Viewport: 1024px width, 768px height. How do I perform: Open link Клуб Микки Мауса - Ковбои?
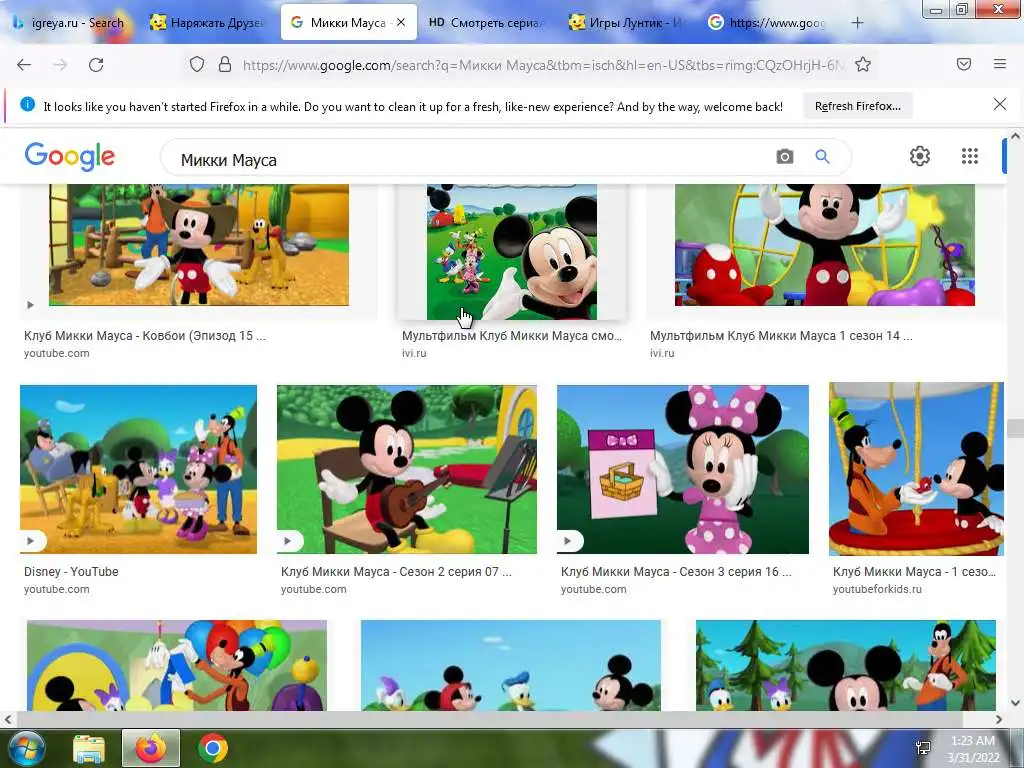(x=145, y=336)
